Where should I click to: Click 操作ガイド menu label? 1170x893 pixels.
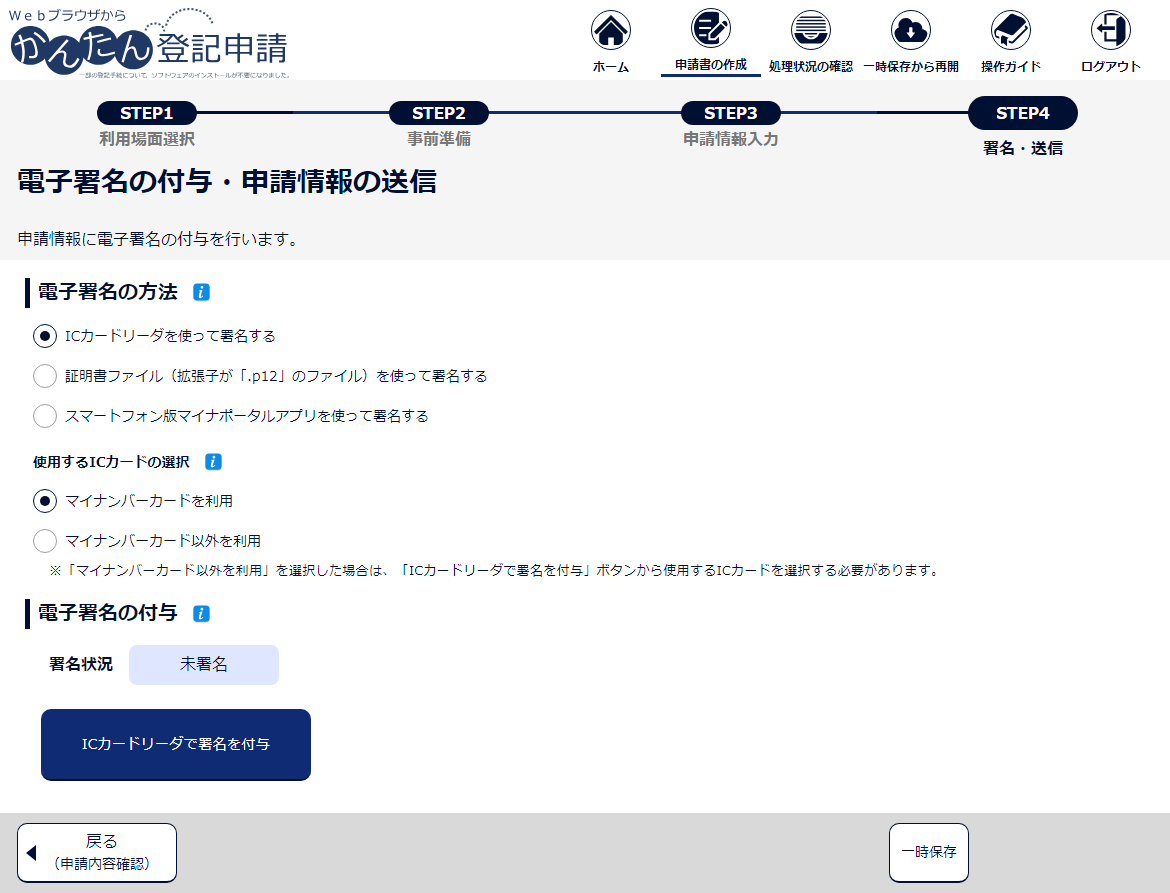point(1010,66)
